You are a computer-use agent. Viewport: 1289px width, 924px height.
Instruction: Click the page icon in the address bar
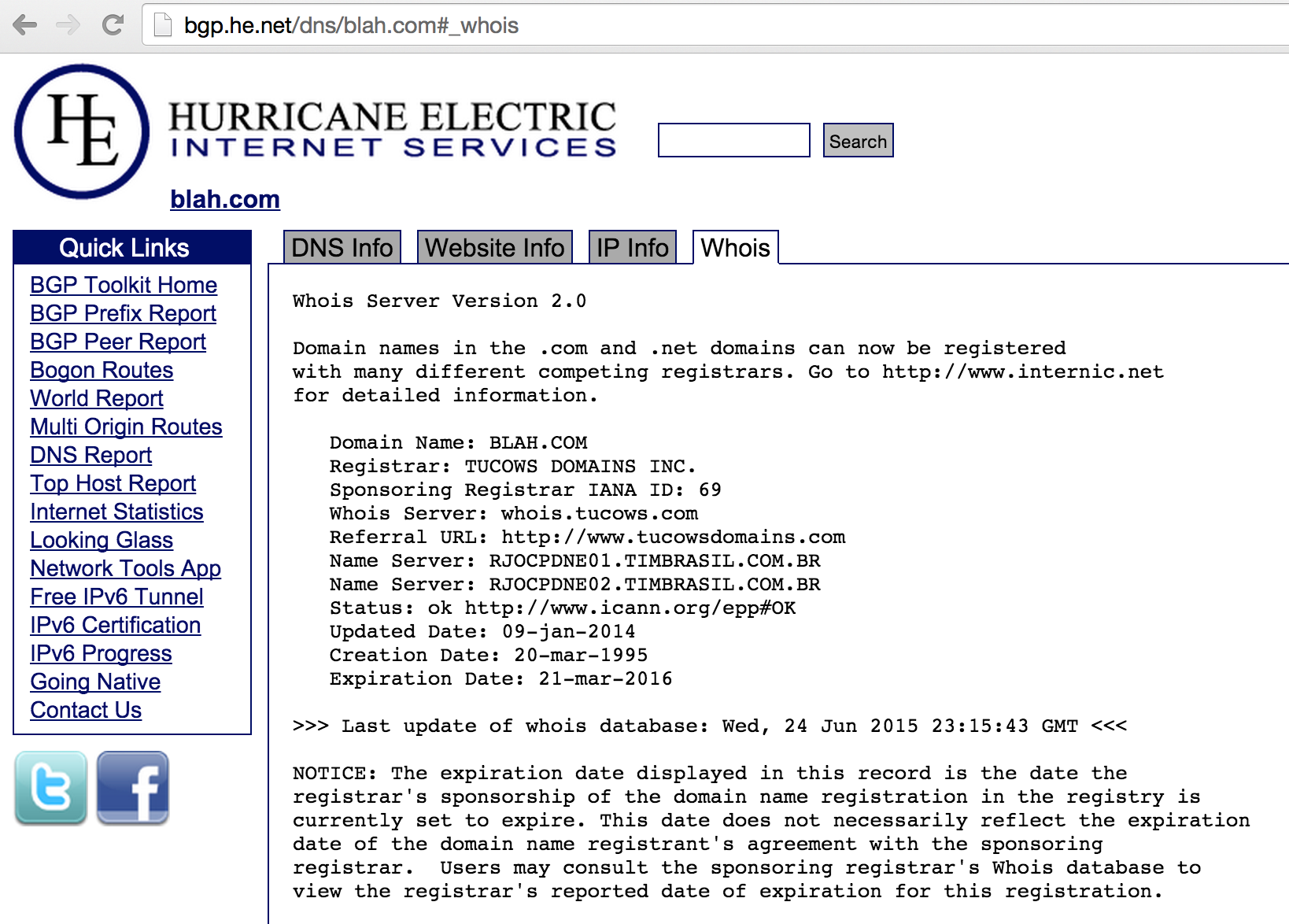click(x=160, y=24)
